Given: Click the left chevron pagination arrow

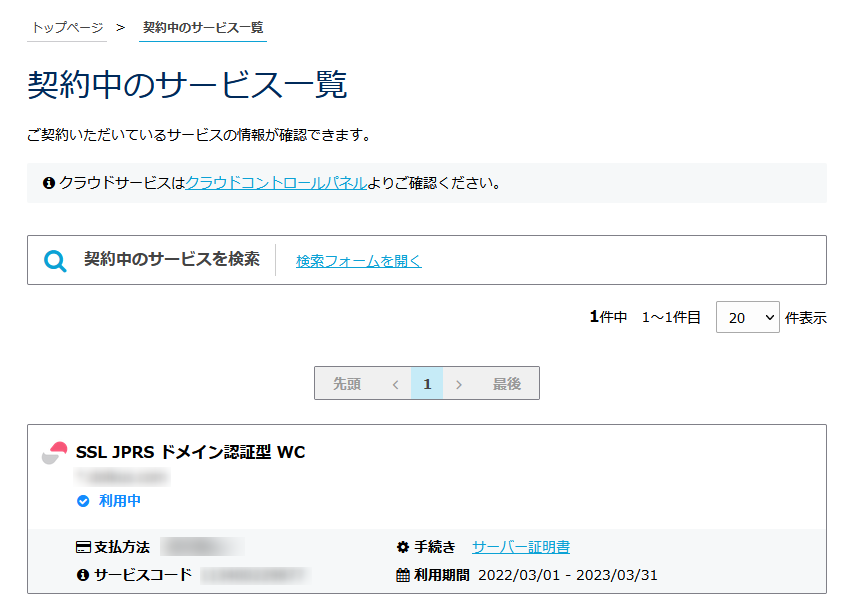Looking at the screenshot, I should coord(396,383).
